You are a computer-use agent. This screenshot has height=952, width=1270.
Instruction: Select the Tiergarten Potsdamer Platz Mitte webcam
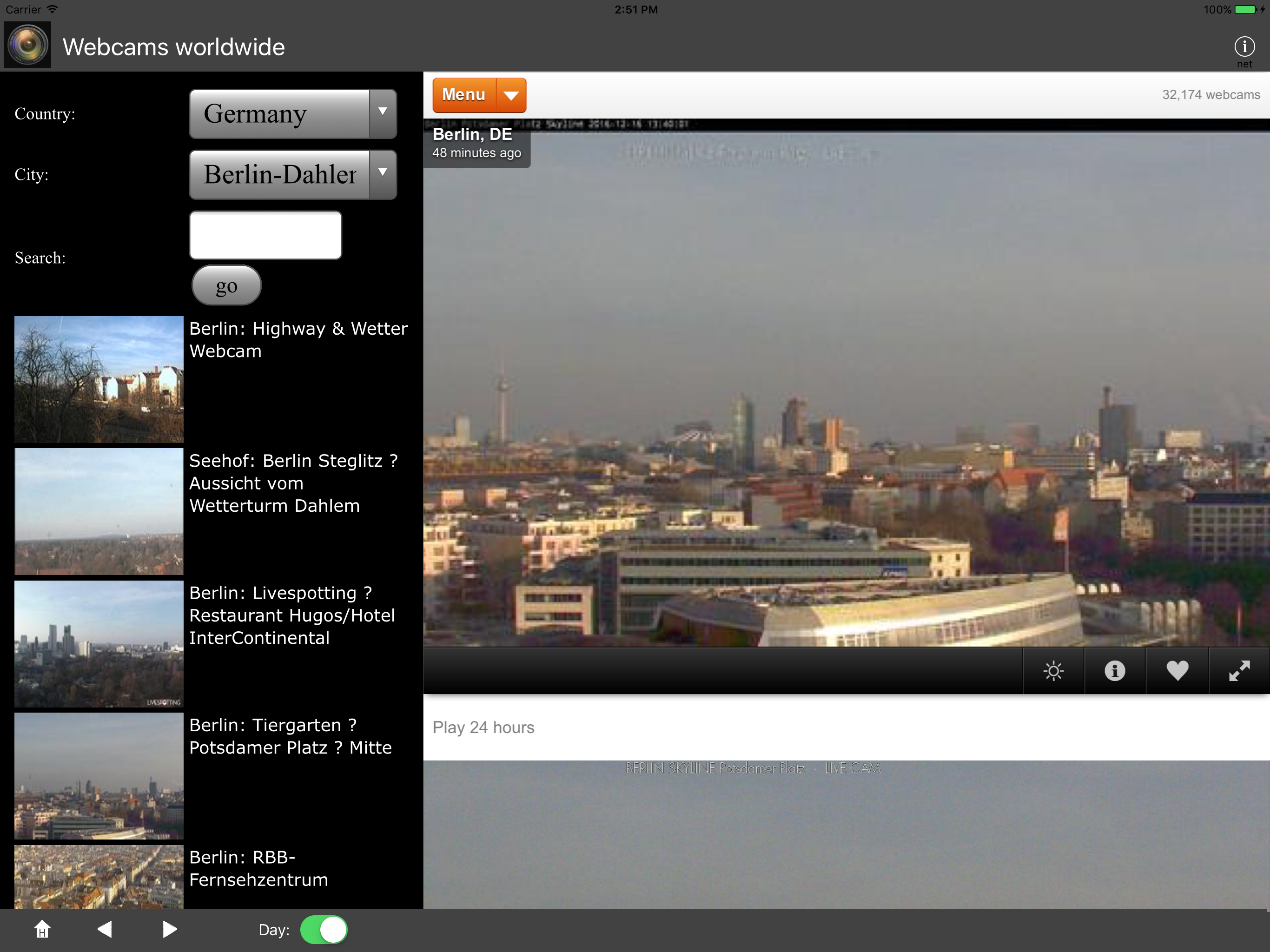(290, 736)
